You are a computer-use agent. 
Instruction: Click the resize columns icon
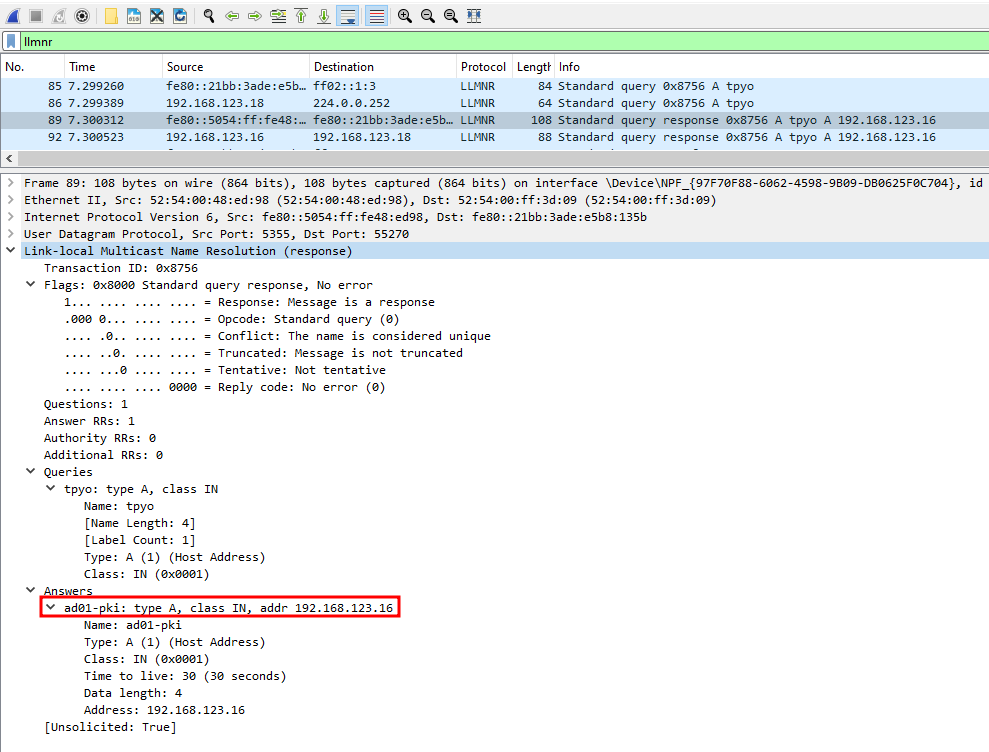click(474, 16)
